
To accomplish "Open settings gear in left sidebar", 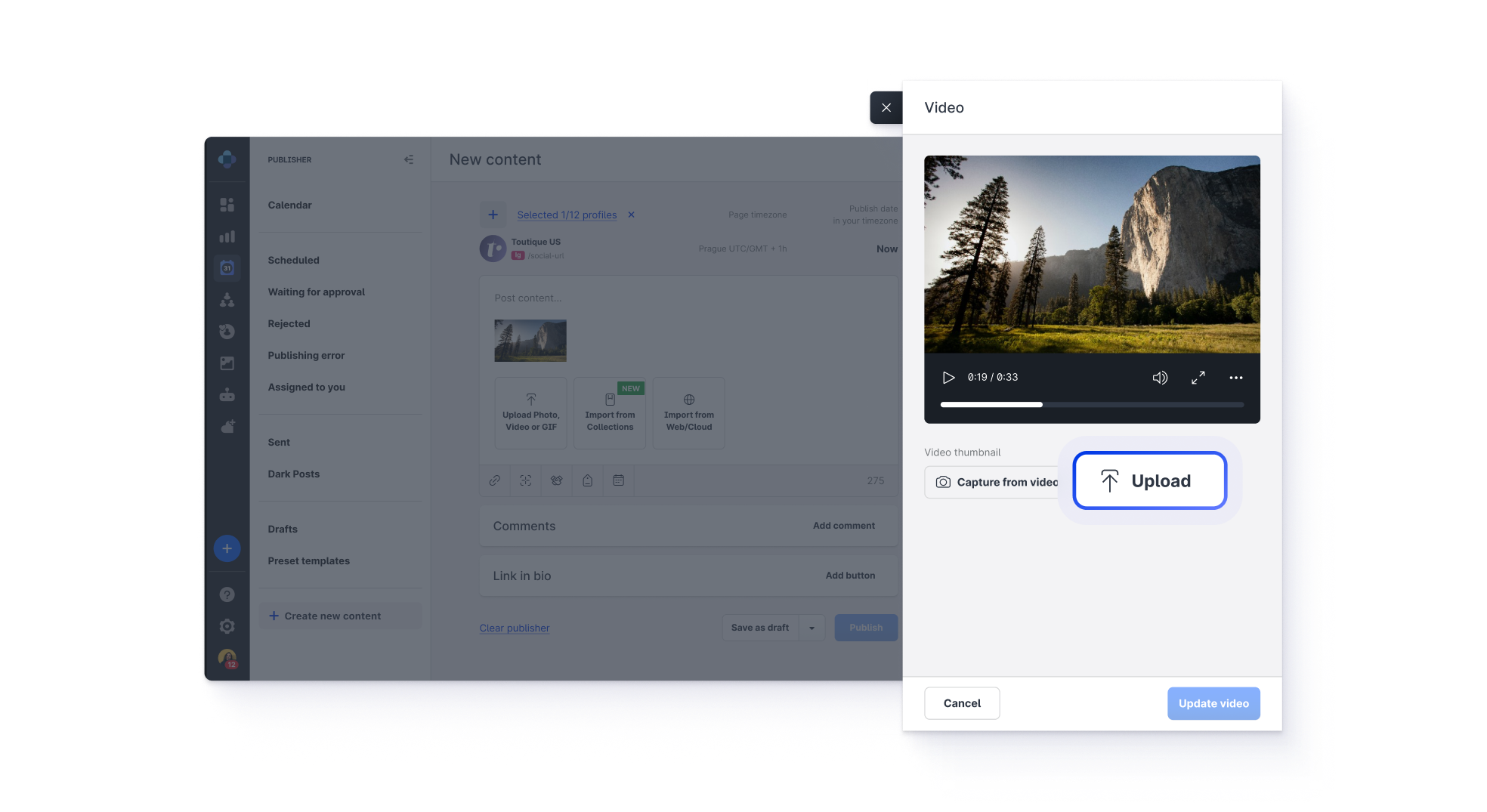I will tap(227, 626).
